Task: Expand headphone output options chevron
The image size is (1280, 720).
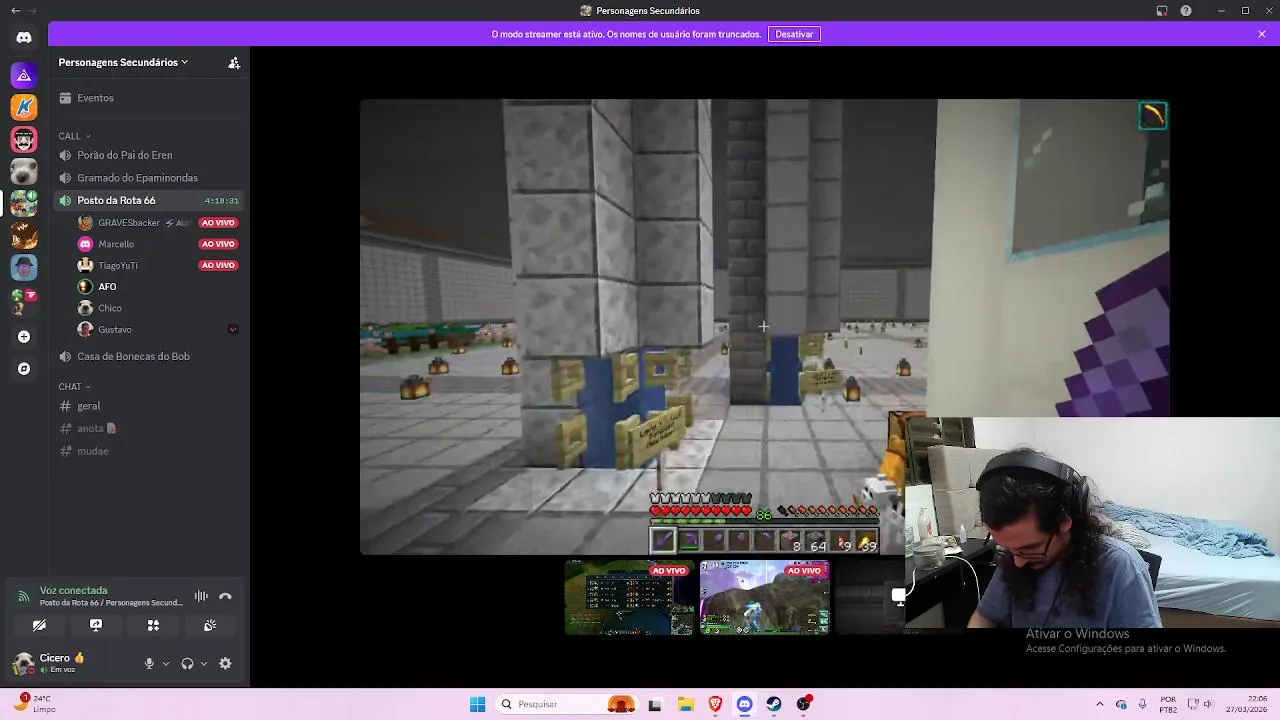Action: click(204, 663)
